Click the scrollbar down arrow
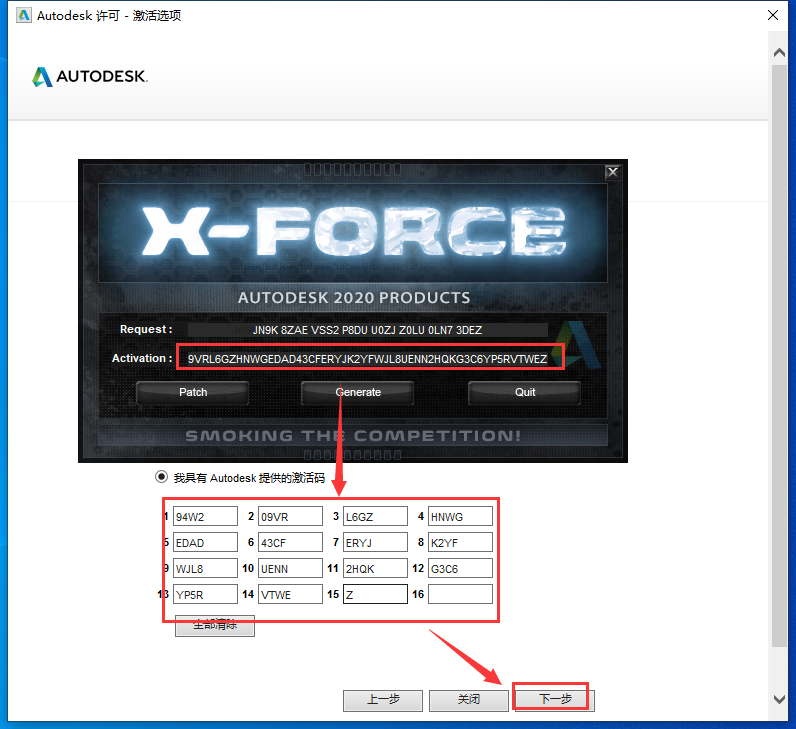This screenshot has width=796, height=729. 780,700
